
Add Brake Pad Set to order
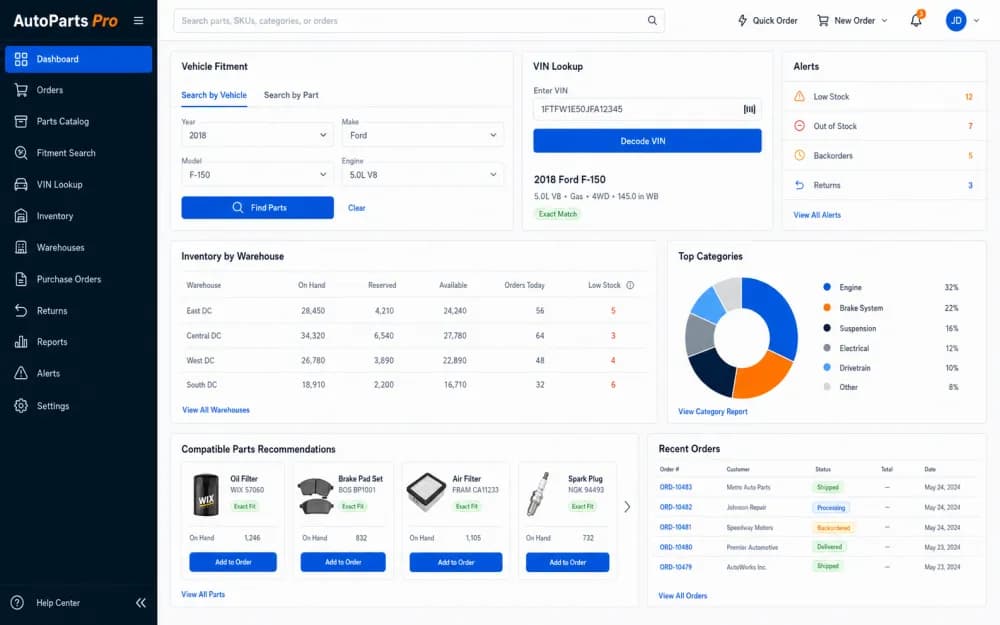pos(343,562)
